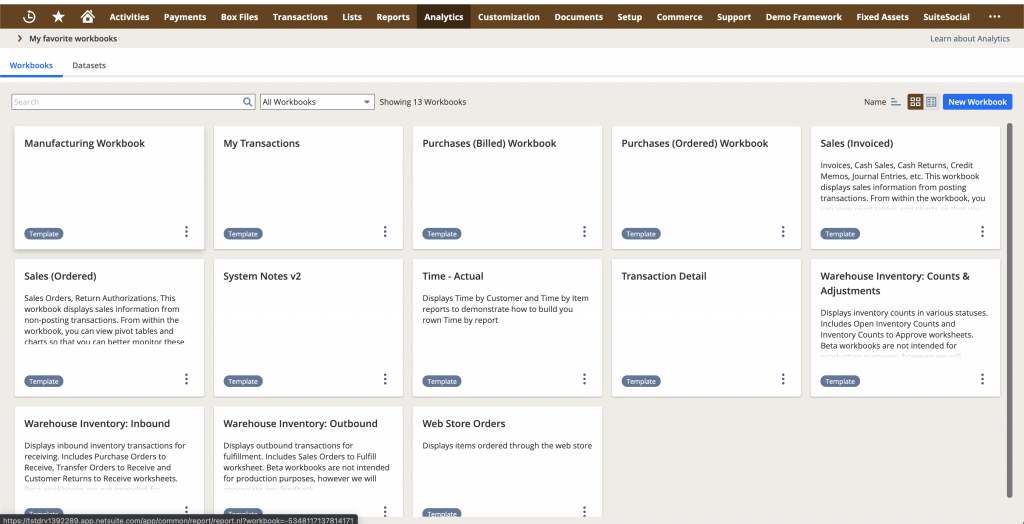Open Web Store Orders options menu
1024x524 pixels.
(584, 511)
